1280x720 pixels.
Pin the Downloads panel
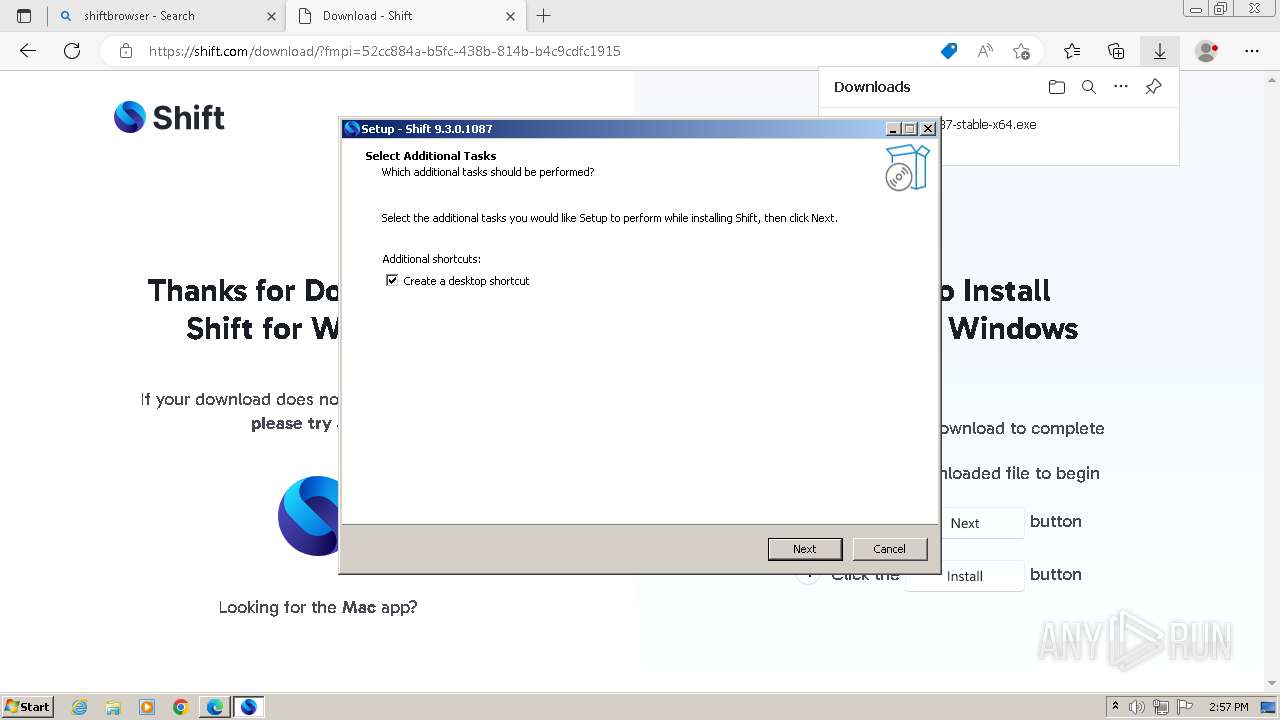click(x=1153, y=87)
